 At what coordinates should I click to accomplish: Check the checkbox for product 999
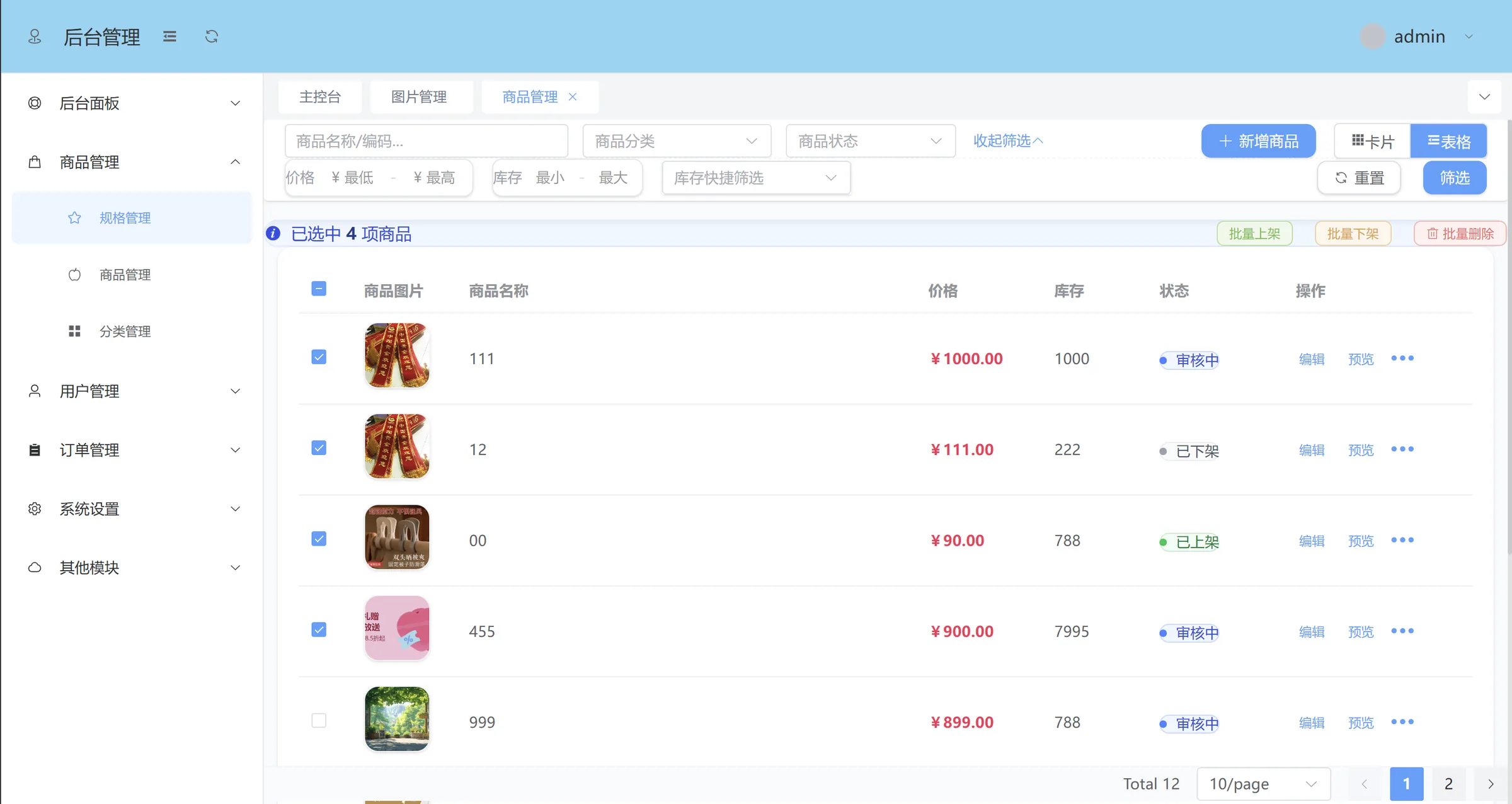tap(319, 720)
